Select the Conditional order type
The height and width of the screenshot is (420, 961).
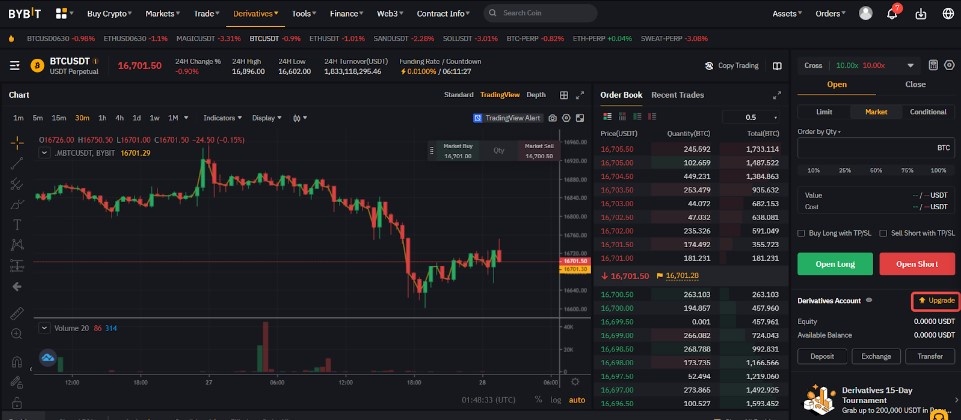tap(928, 112)
